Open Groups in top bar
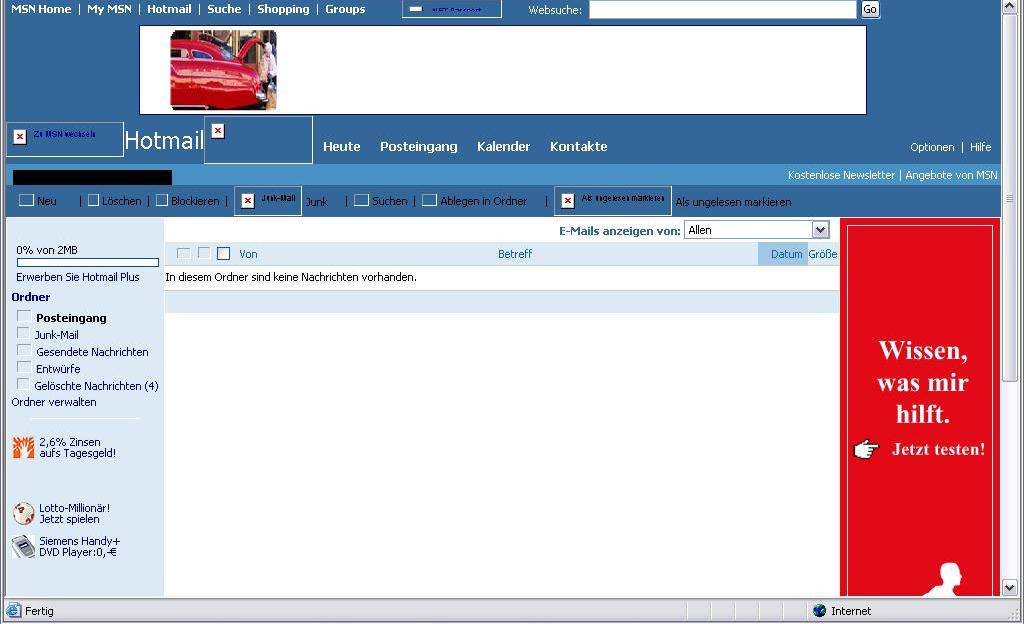Screen dimensions: 1024x624 click(345, 9)
